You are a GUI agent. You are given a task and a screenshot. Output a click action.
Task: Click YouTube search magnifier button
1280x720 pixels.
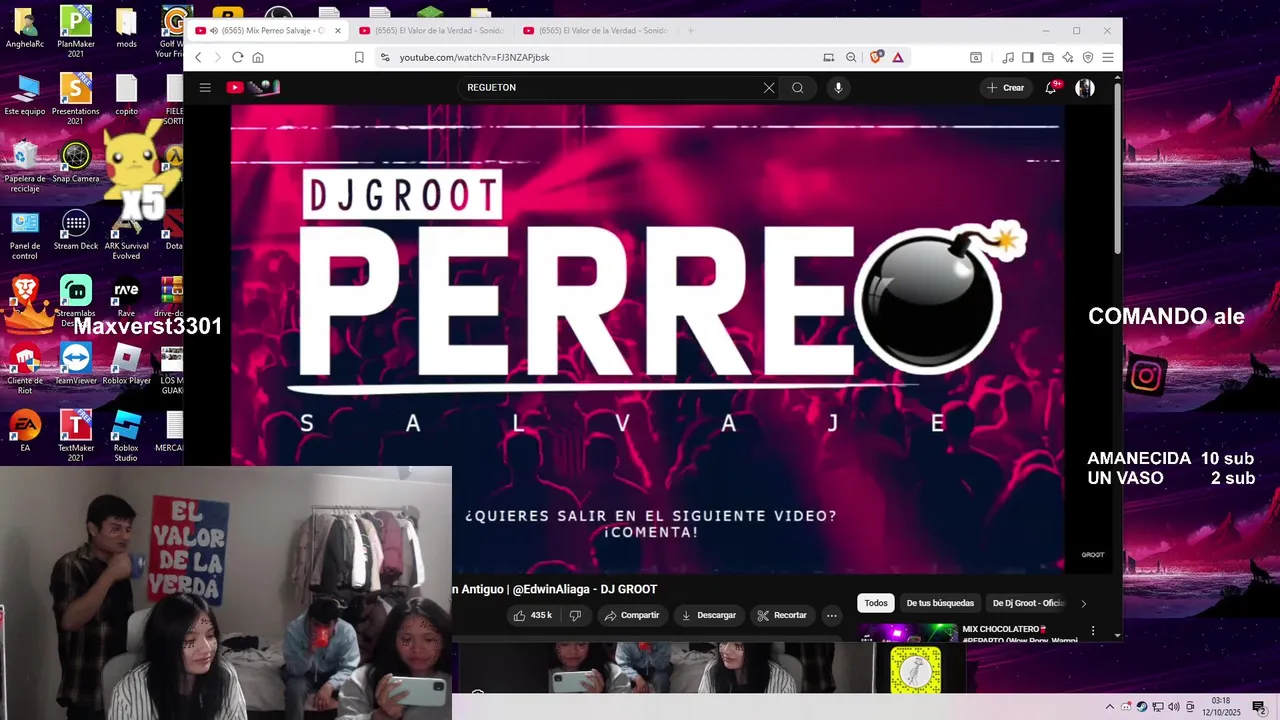coord(798,88)
